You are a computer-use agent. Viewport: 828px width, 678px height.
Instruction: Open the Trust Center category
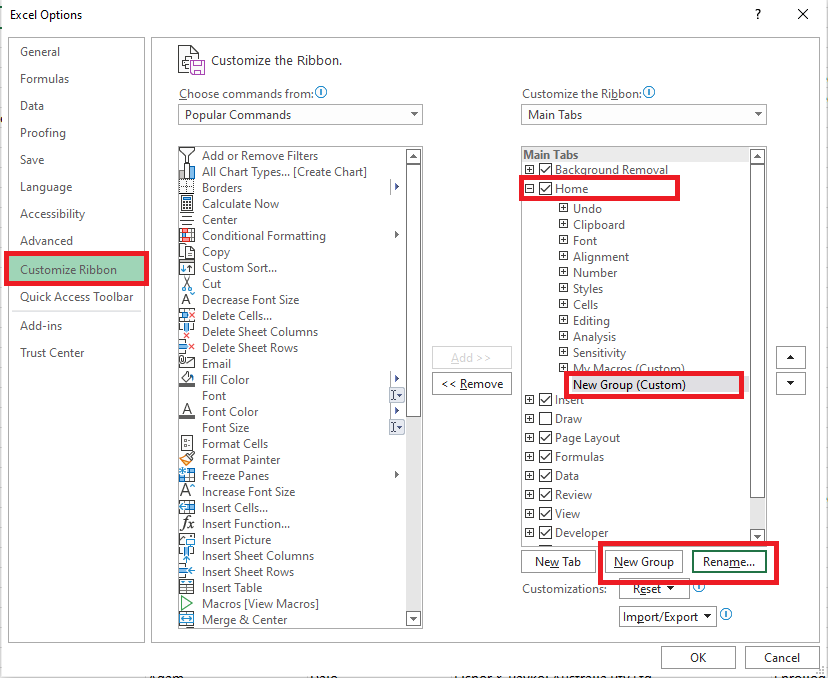tap(52, 353)
